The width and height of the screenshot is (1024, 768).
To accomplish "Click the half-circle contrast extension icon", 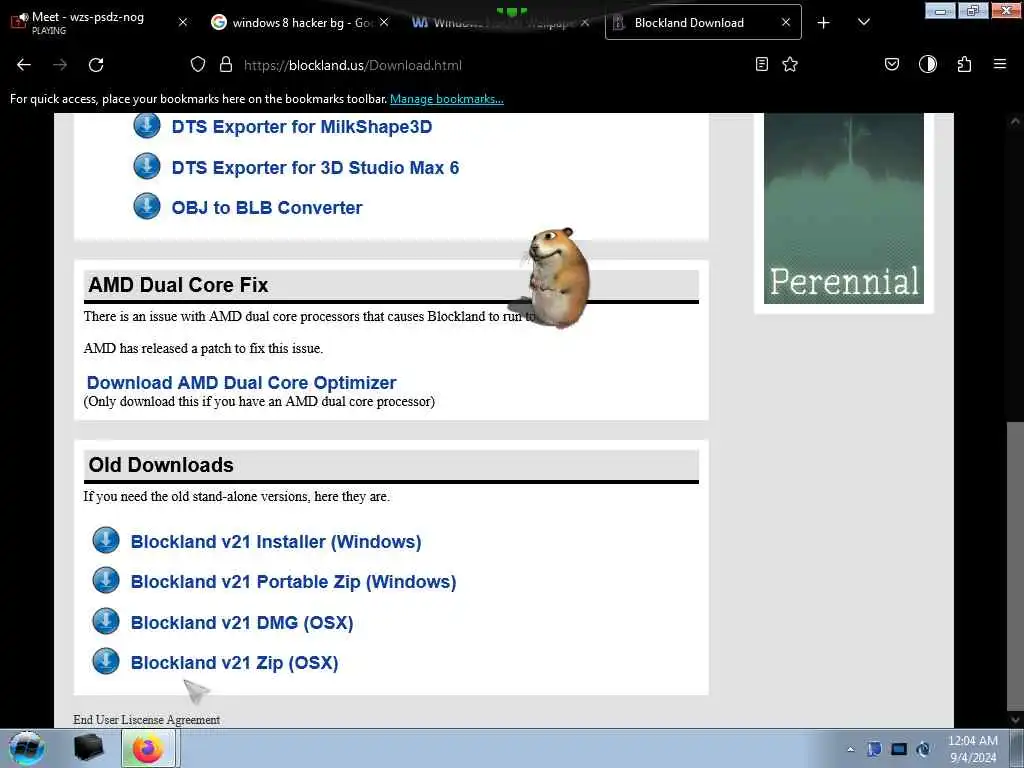I will [x=927, y=64].
